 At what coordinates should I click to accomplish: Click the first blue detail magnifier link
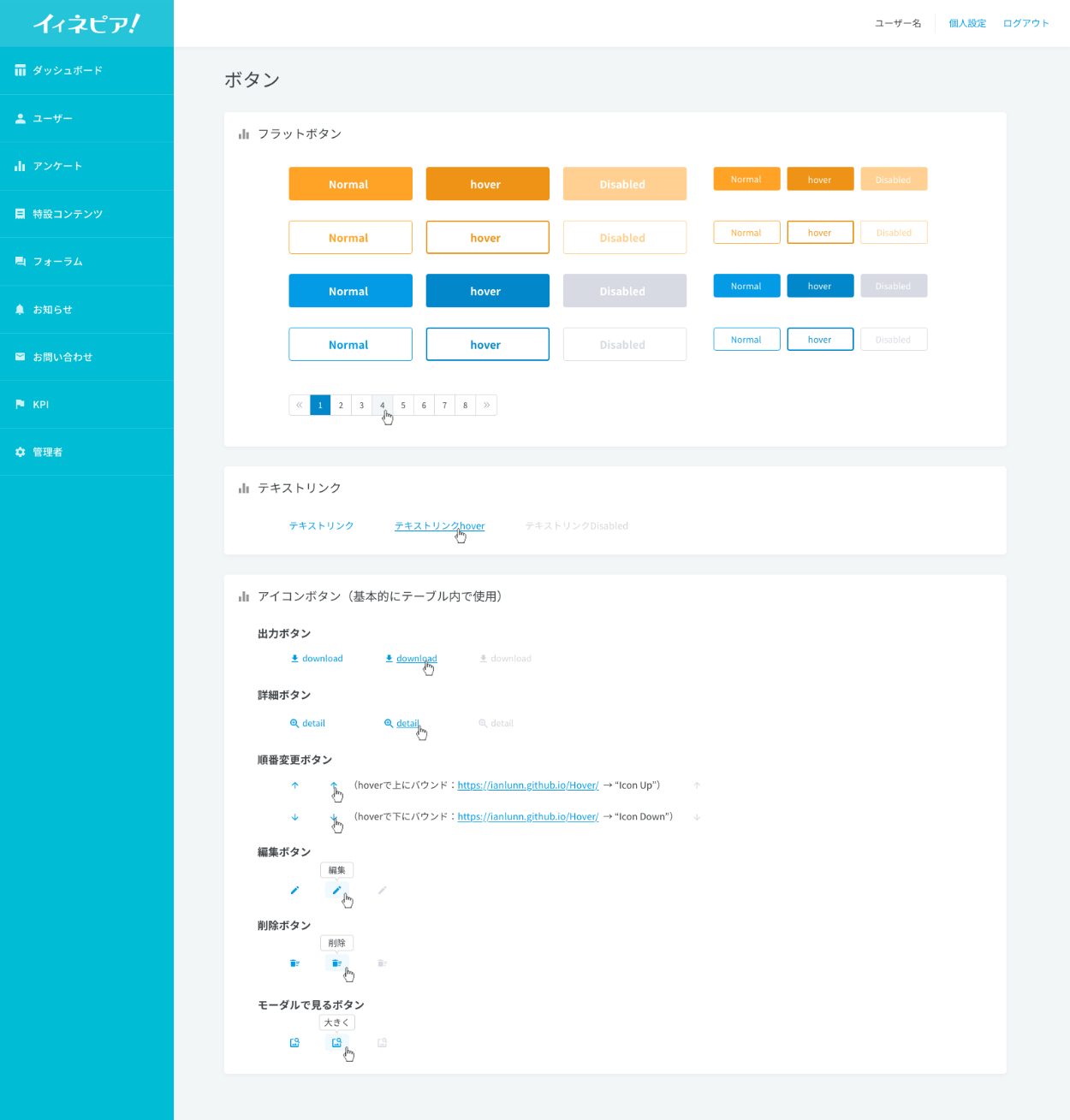(x=308, y=724)
